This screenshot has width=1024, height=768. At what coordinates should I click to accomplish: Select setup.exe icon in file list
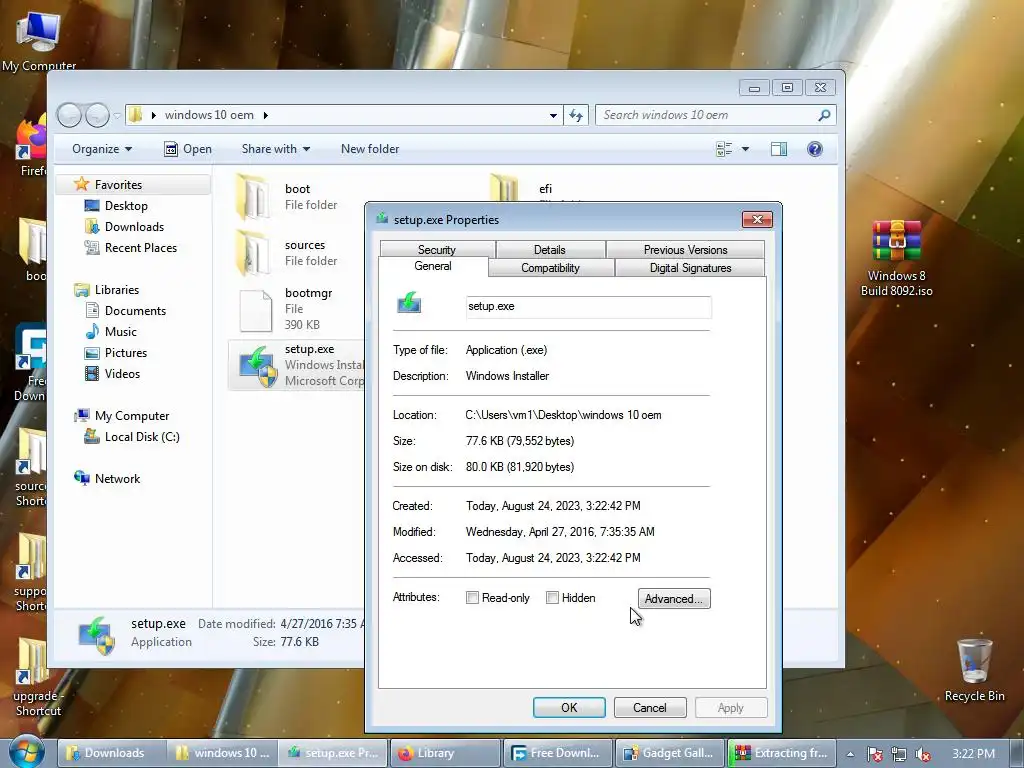click(257, 366)
